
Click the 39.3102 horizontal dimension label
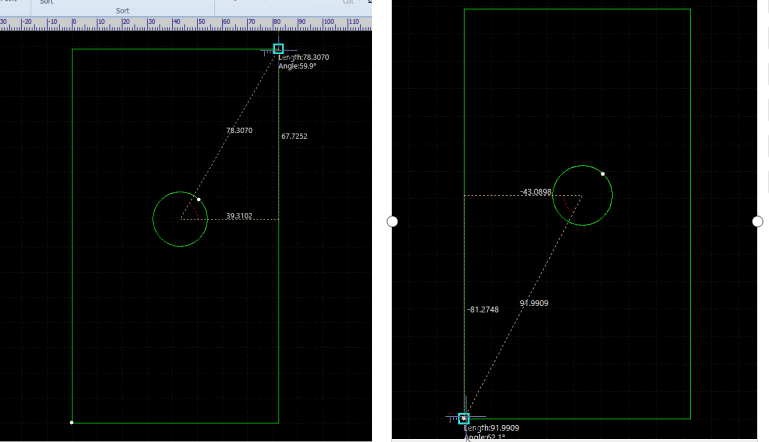[239, 216]
